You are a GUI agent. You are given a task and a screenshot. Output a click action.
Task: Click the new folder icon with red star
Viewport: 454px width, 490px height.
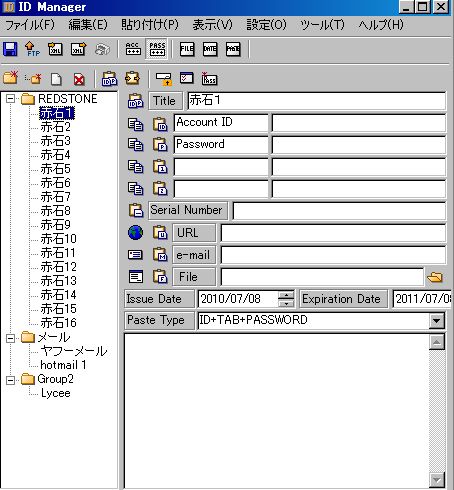[11, 77]
